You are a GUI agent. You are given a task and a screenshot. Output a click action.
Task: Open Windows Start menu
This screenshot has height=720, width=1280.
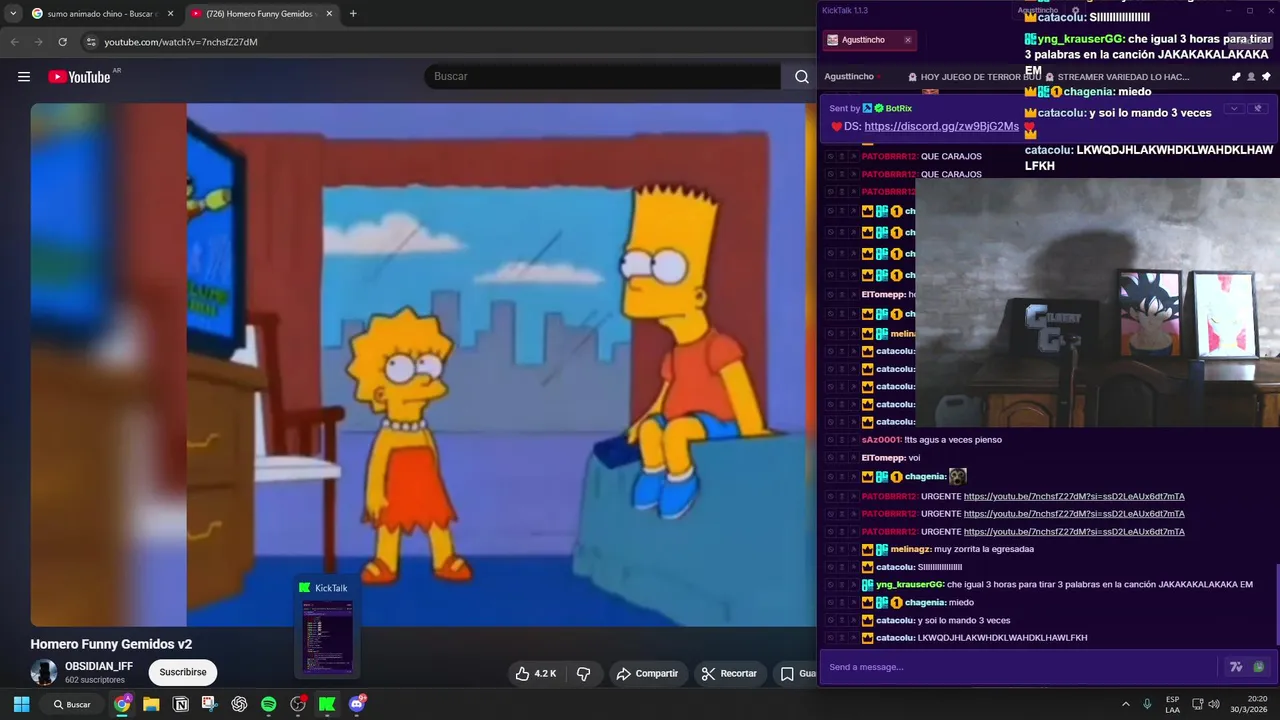pos(21,704)
